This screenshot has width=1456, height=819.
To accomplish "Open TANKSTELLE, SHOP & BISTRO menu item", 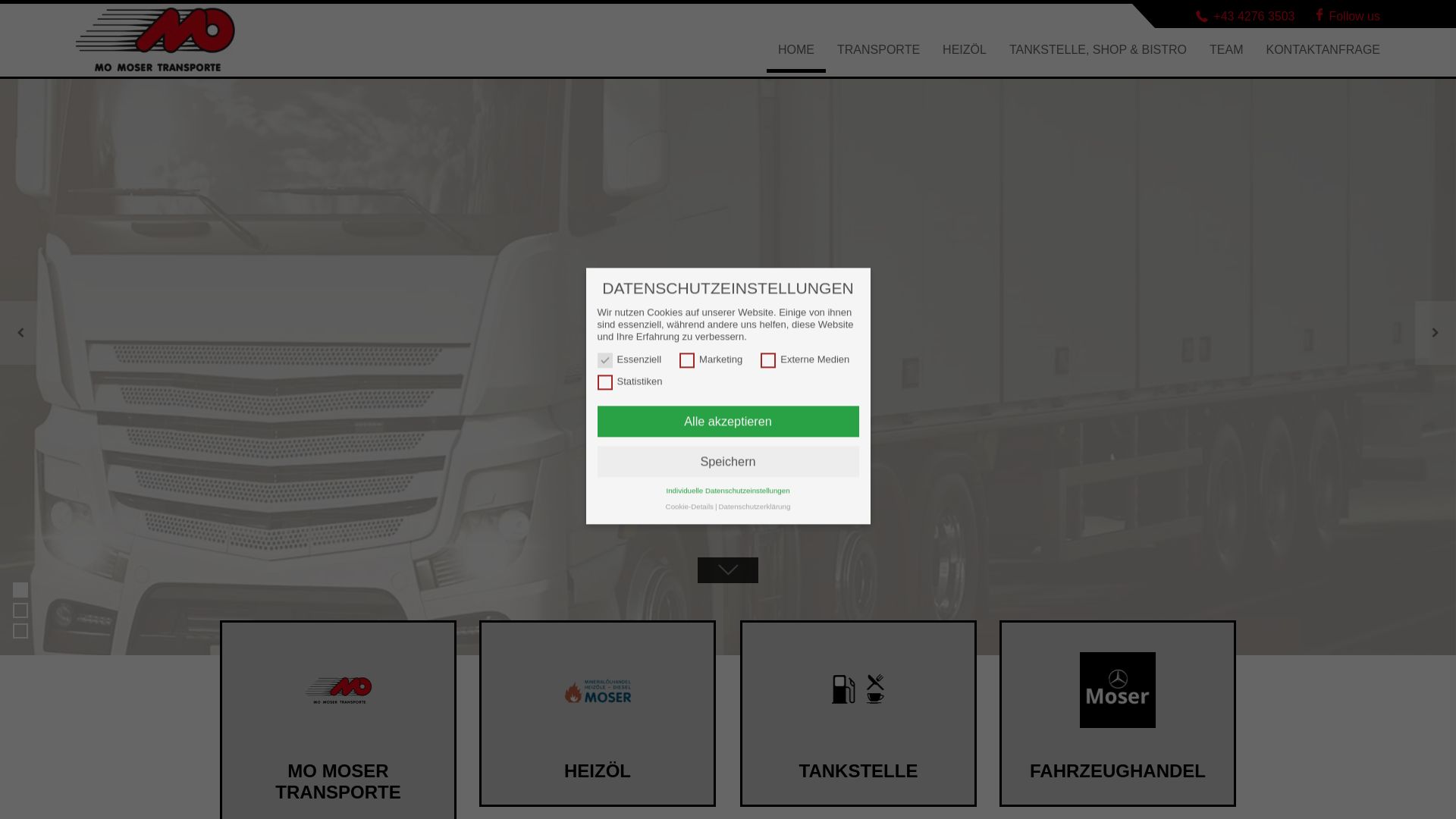I will point(1098,50).
